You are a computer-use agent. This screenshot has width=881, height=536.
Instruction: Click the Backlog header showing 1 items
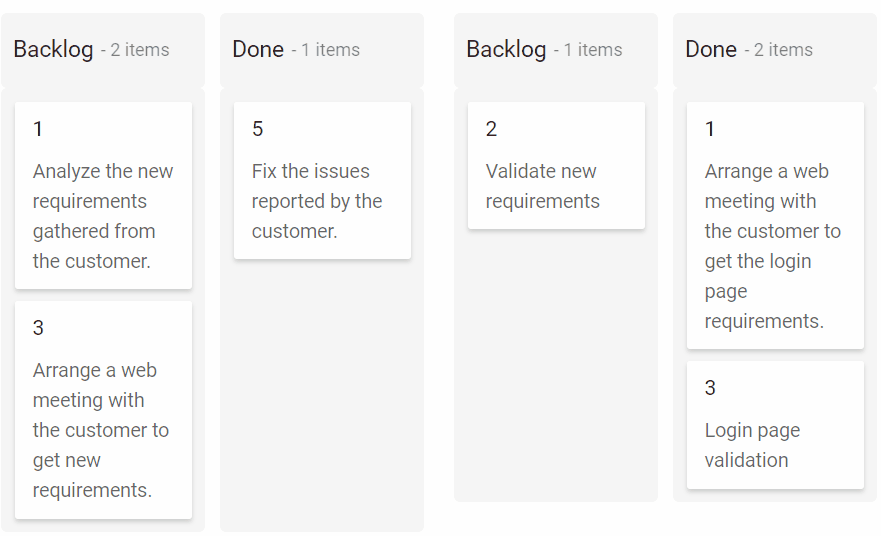(x=506, y=49)
